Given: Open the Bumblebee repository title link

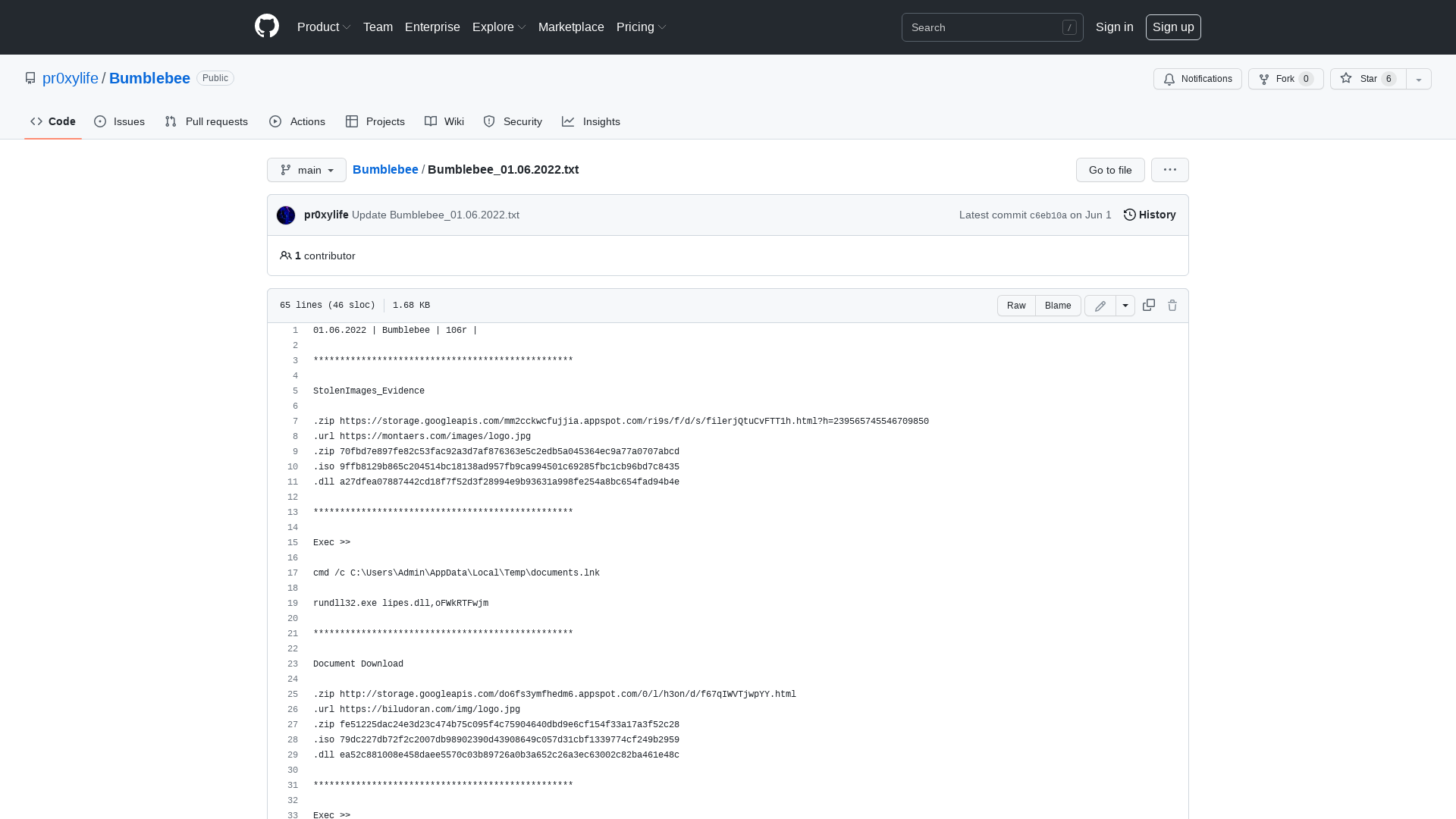Looking at the screenshot, I should coord(149,78).
